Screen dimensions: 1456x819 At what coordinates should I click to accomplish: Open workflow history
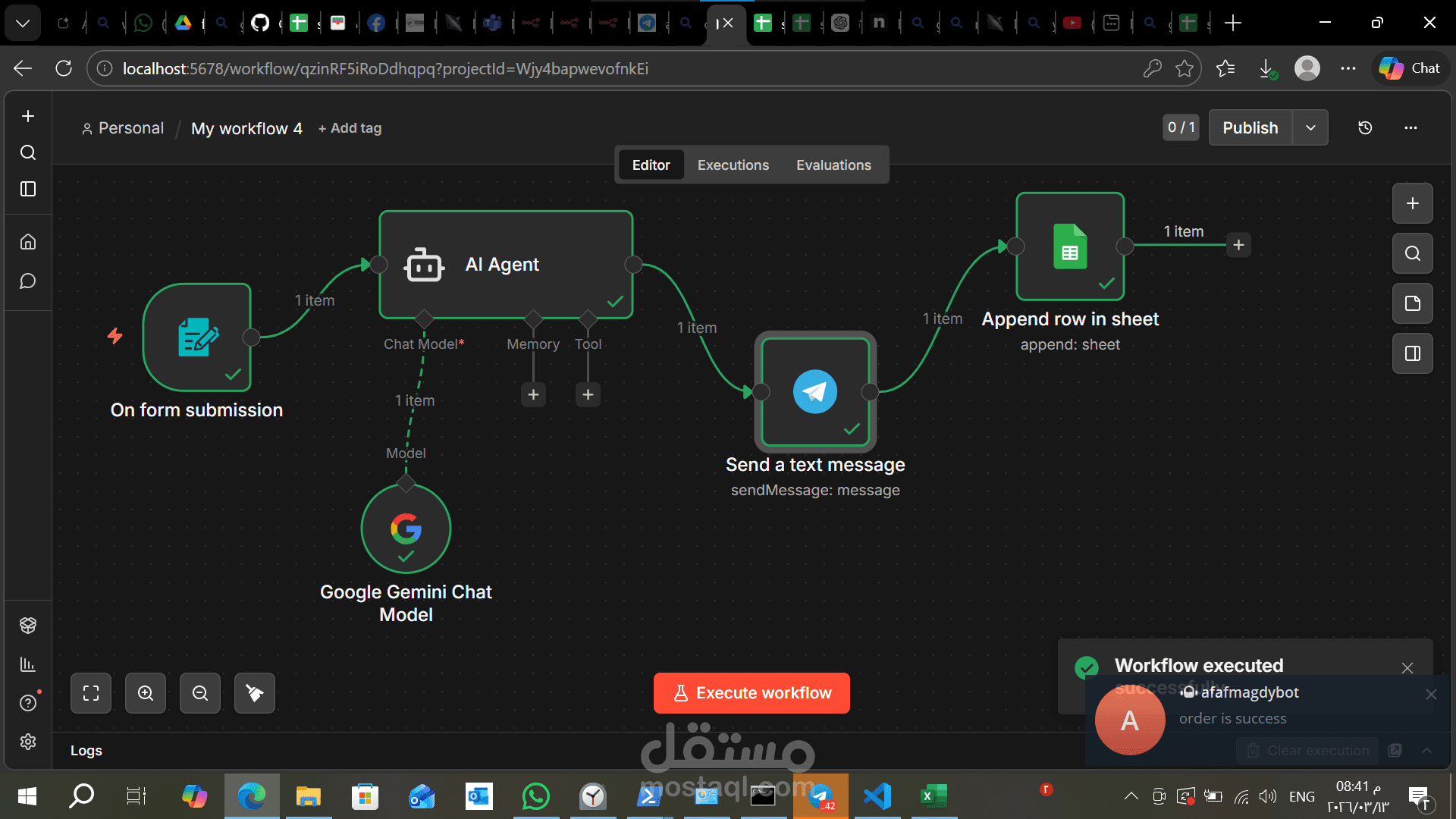click(x=1365, y=127)
